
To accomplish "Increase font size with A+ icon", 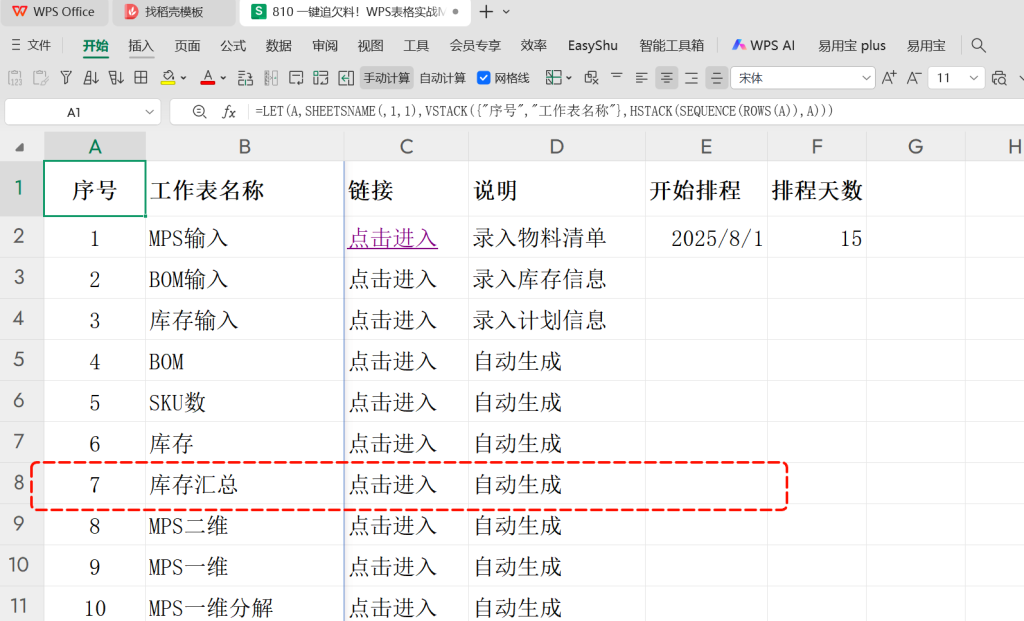I will point(889,78).
